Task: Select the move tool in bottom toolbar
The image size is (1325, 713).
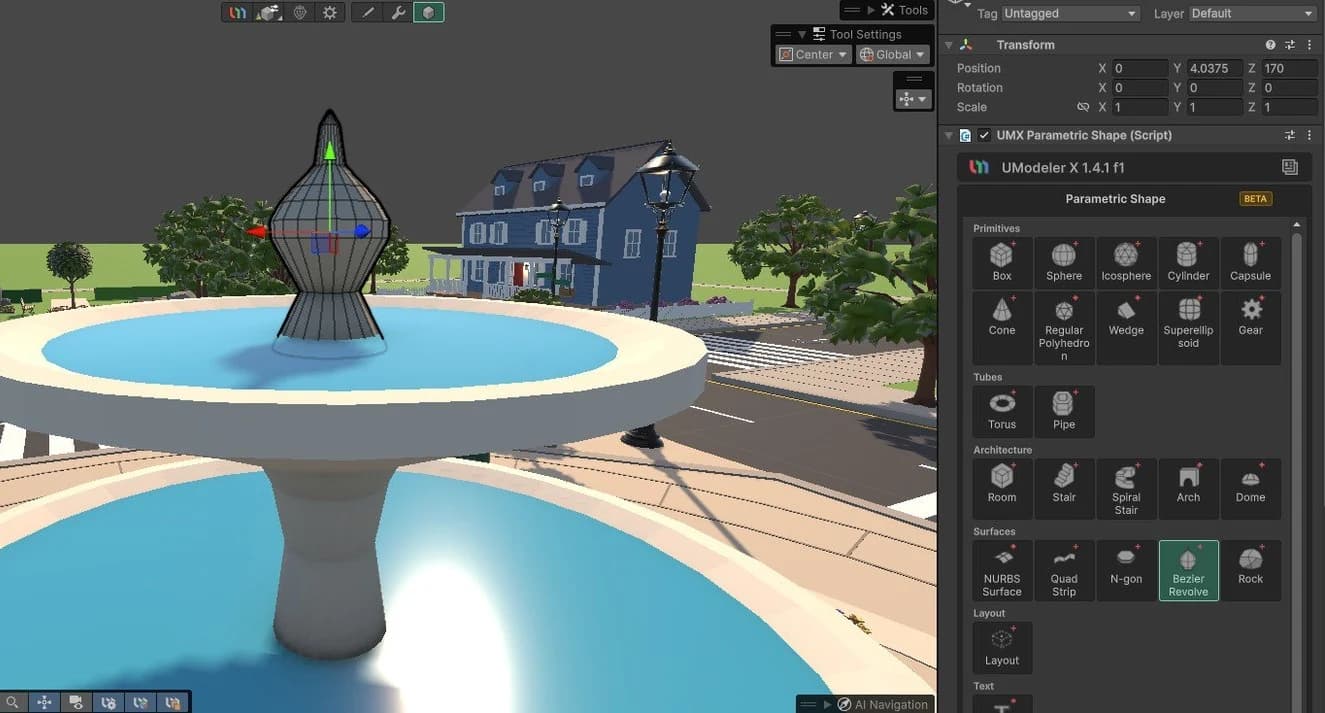Action: [45, 703]
